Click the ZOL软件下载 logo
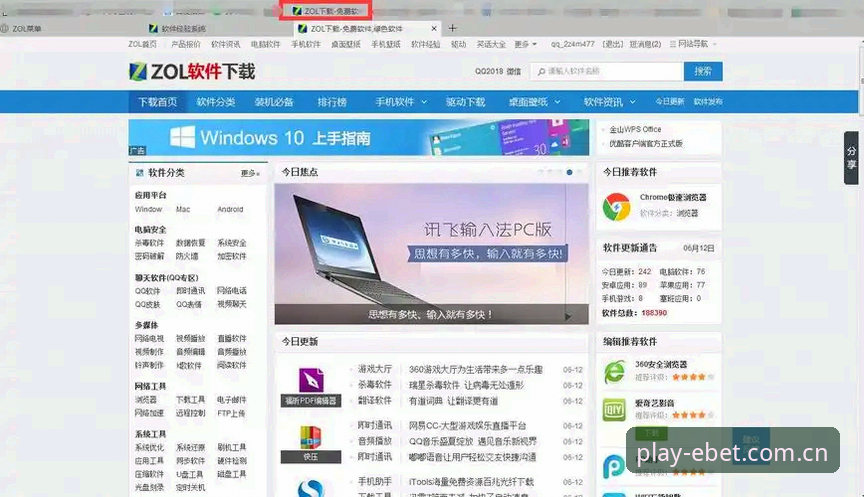 coord(192,71)
